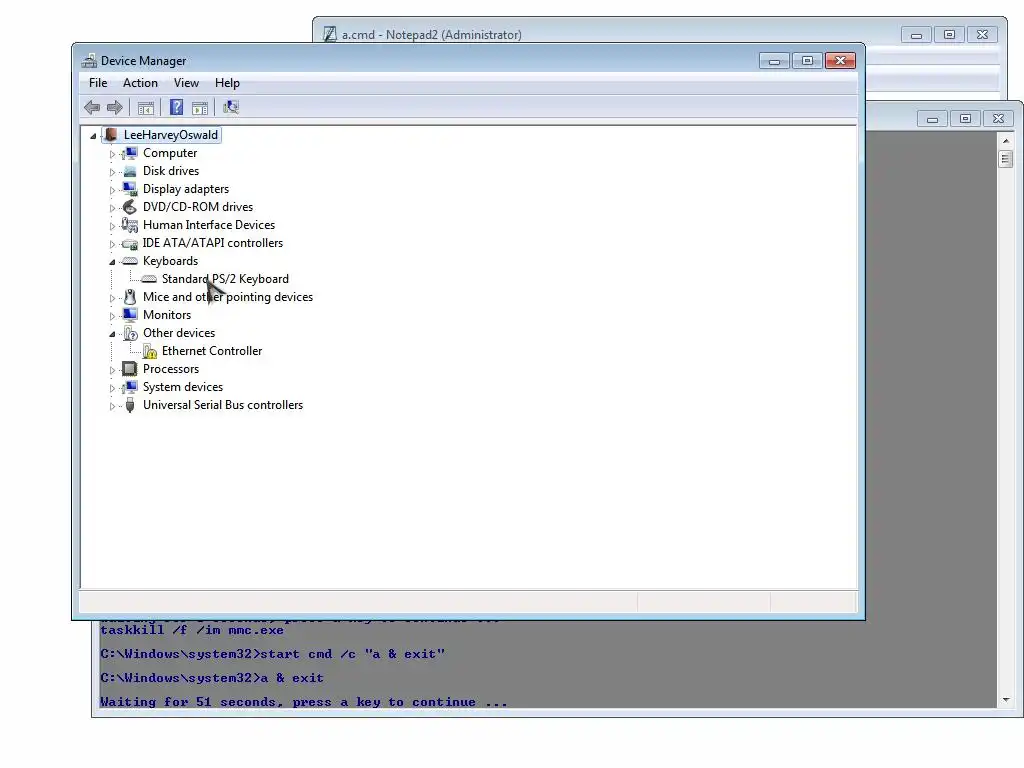Click the Ethernet Controller yellow warning icon

click(x=150, y=351)
